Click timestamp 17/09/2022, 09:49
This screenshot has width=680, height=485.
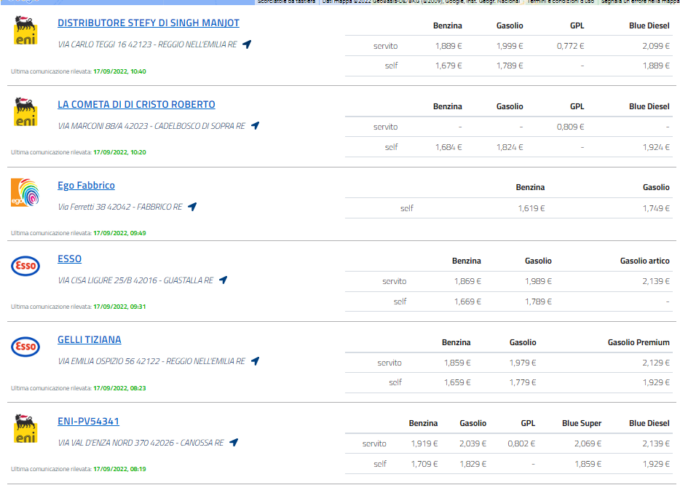pos(120,233)
